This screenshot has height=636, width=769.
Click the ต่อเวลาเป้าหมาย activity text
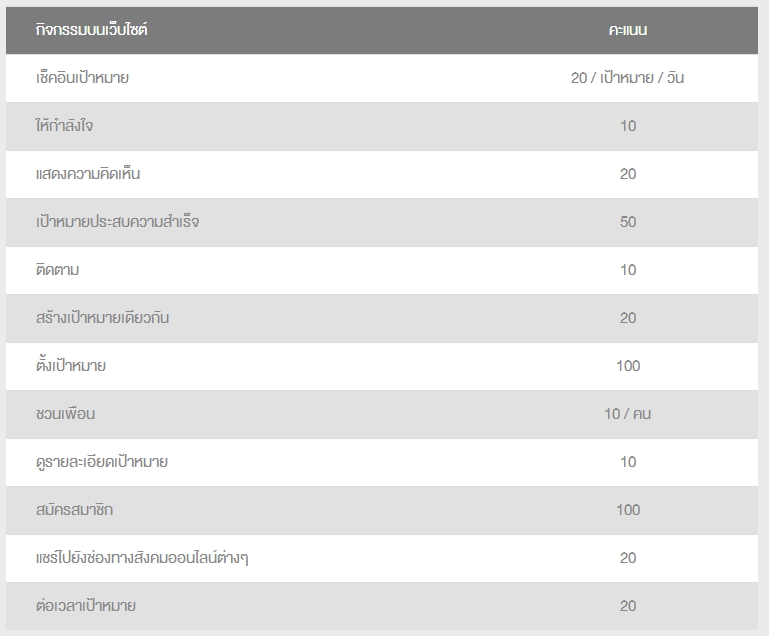[85, 606]
